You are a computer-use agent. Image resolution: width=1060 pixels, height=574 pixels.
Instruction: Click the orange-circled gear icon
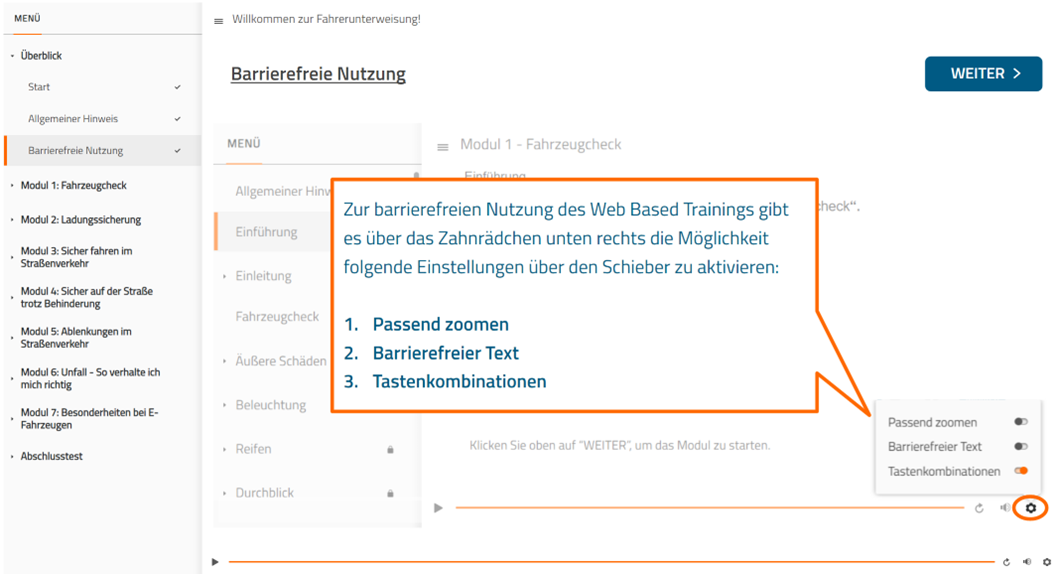coord(1031,508)
